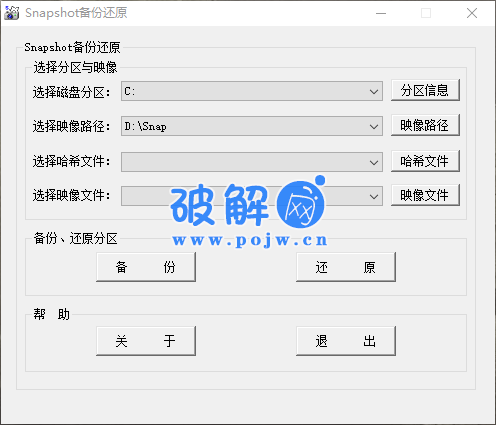This screenshot has width=496, height=425.
Task: Click the 选择映像文件 label
Action: pos(71,195)
